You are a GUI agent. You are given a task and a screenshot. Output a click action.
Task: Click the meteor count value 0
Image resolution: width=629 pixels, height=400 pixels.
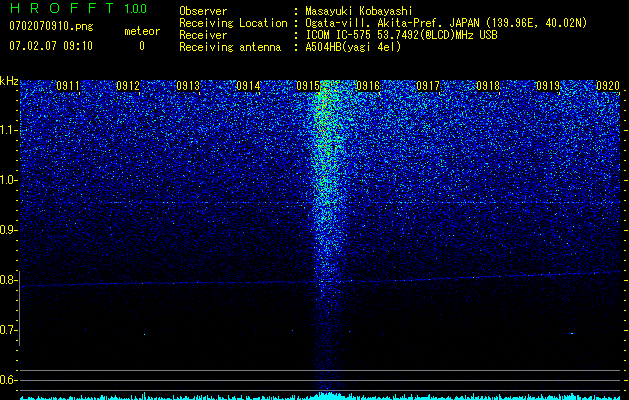(142, 46)
